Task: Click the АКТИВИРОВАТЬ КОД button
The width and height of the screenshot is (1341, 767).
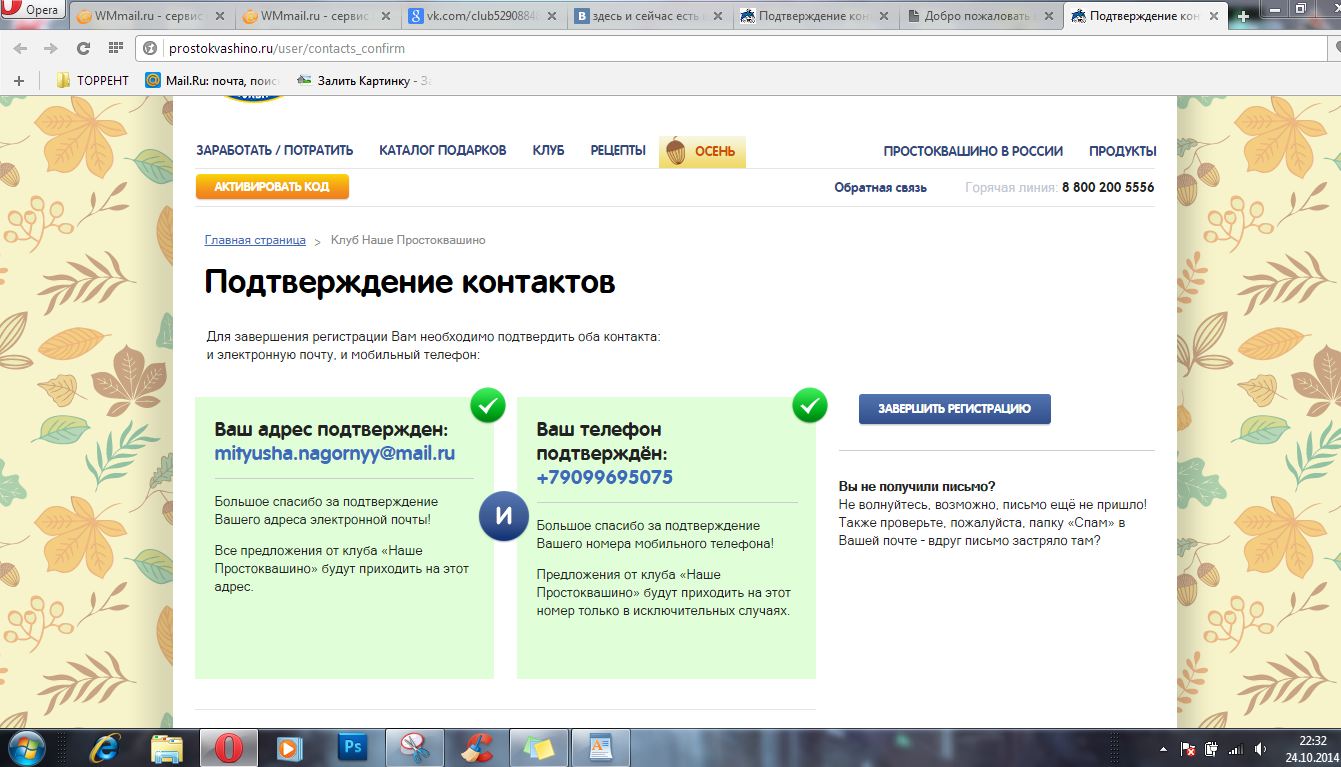Action: pyautogui.click(x=272, y=187)
